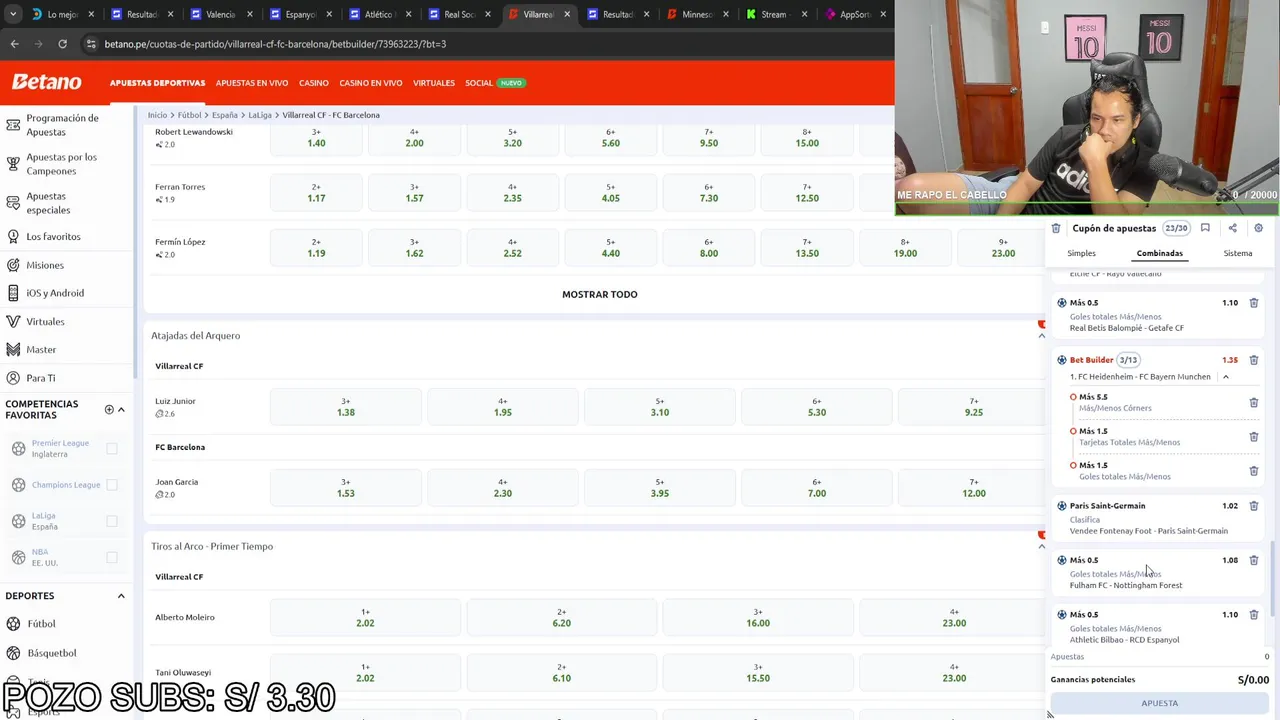Share the bet slip
Viewport: 1280px width, 720px height.
(x=1232, y=228)
